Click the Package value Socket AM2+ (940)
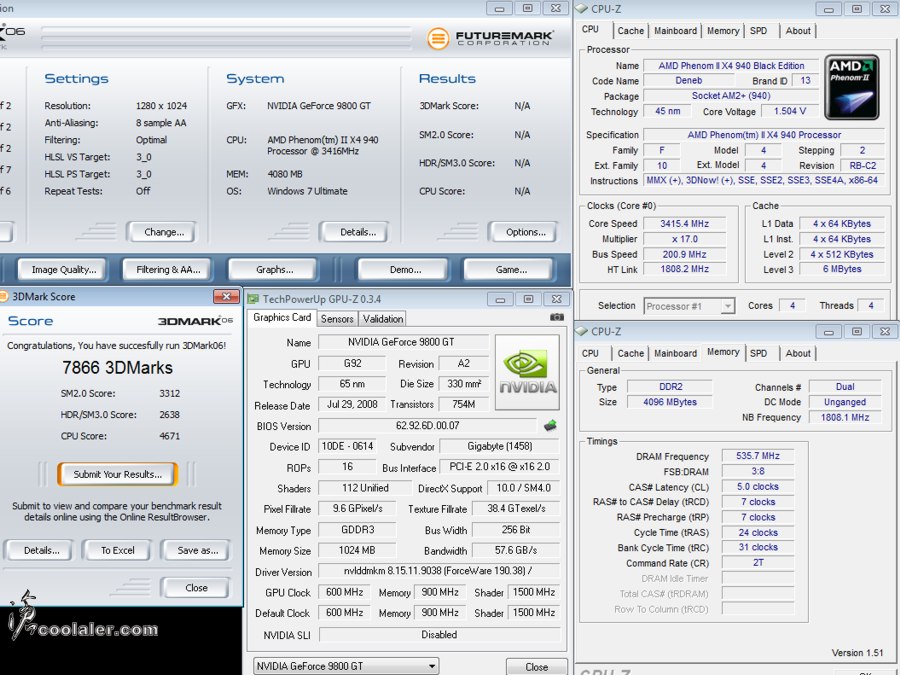Viewport: 900px width, 675px height. pos(731,96)
